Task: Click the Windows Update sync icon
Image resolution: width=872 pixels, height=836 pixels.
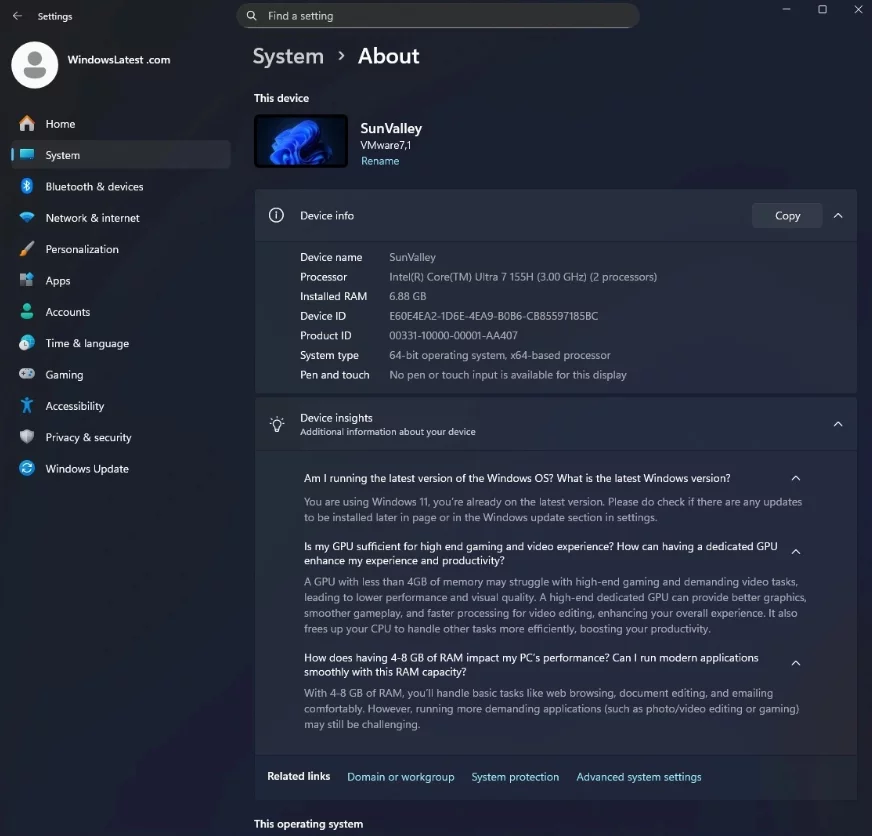Action: pos(27,468)
